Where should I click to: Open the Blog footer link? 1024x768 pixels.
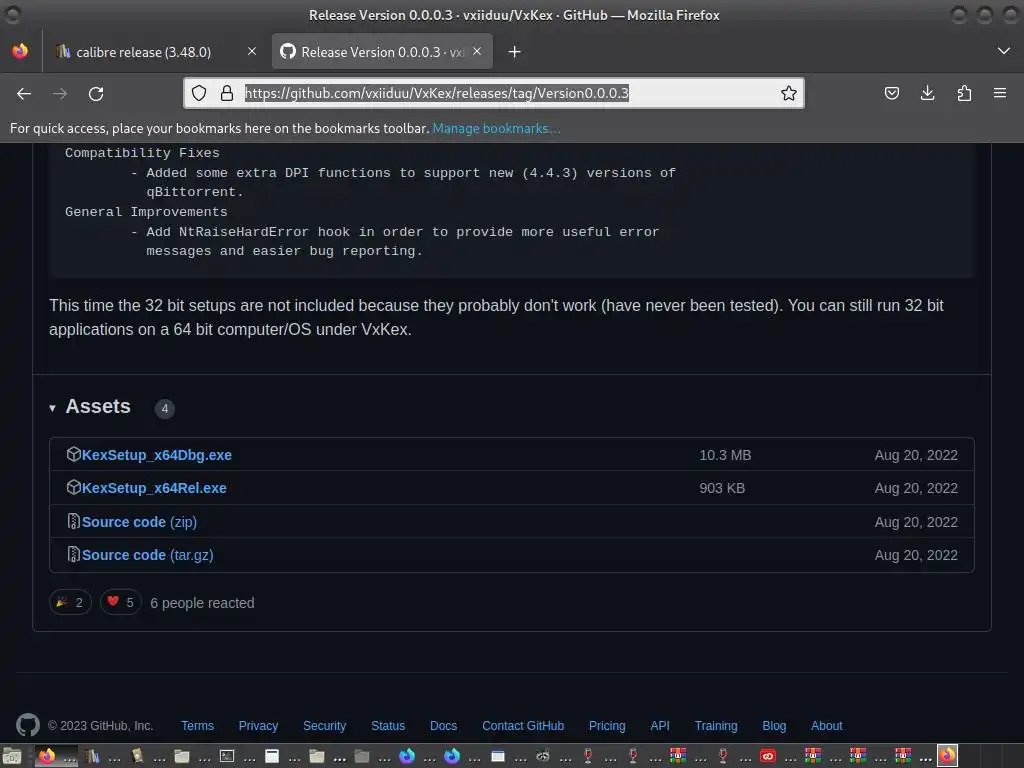click(x=774, y=726)
